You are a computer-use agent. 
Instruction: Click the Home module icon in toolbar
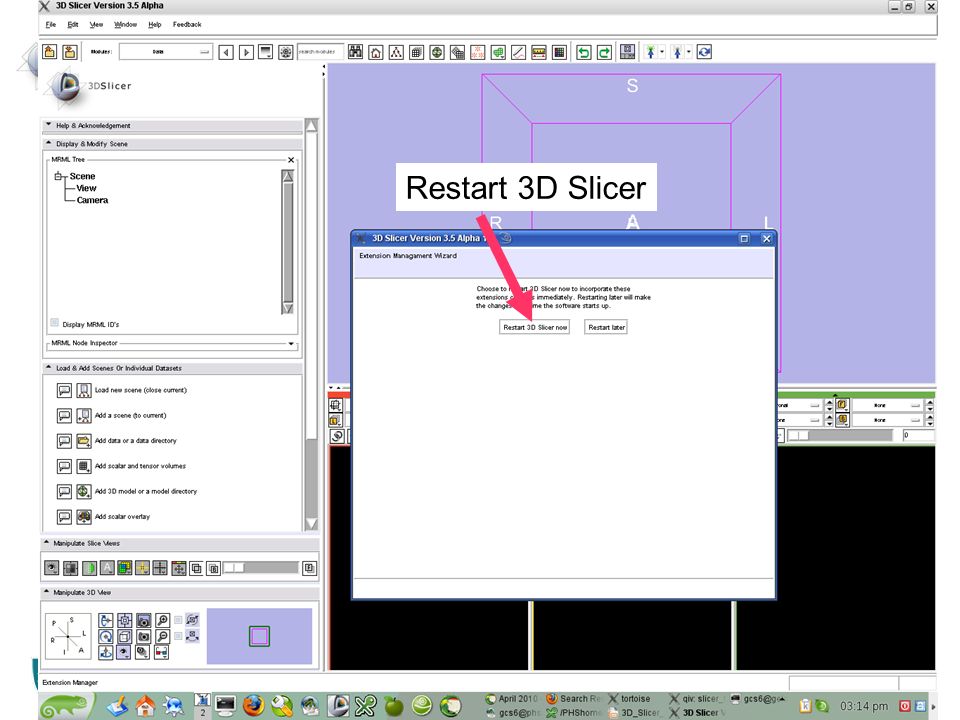click(x=376, y=52)
